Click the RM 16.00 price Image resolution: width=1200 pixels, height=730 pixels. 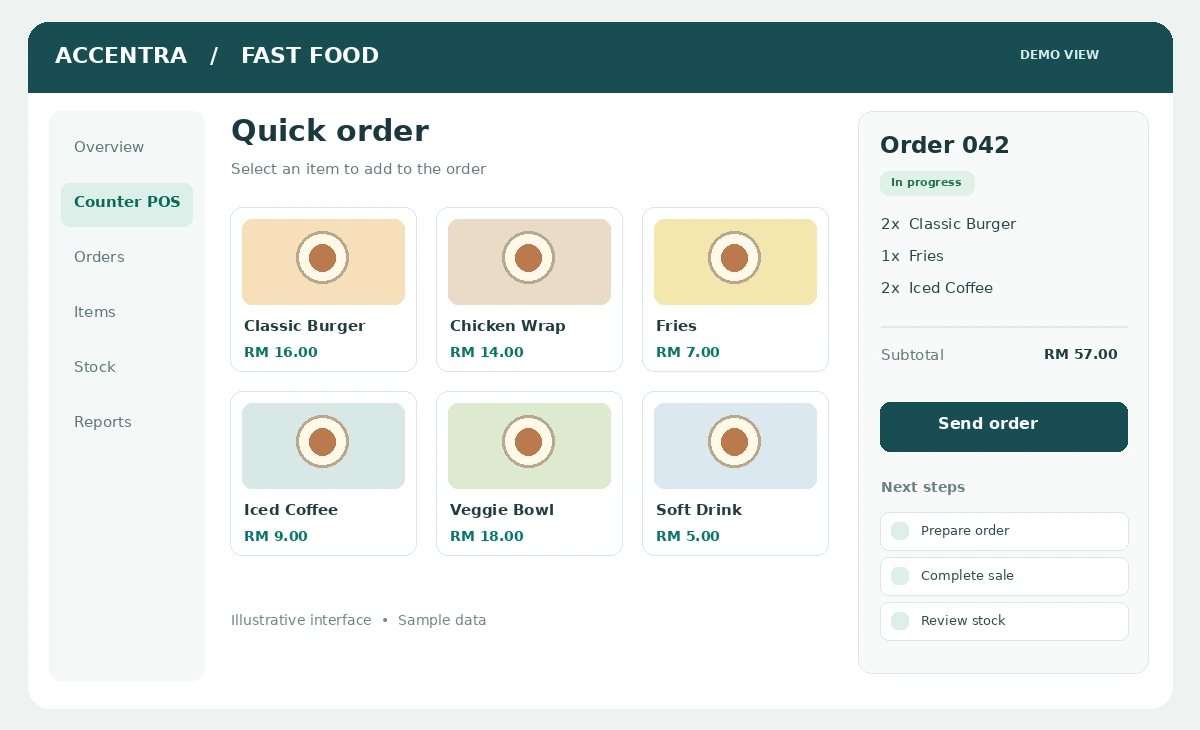[x=281, y=352]
